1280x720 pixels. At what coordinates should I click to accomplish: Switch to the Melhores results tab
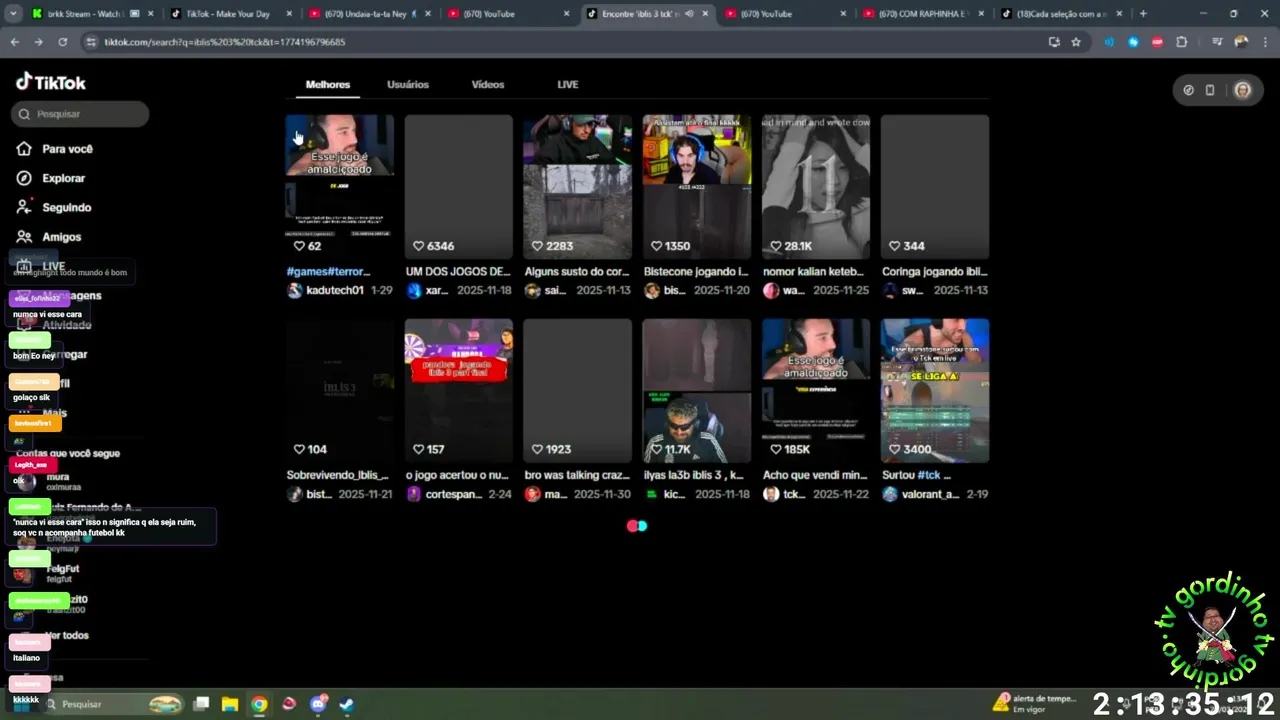[328, 84]
